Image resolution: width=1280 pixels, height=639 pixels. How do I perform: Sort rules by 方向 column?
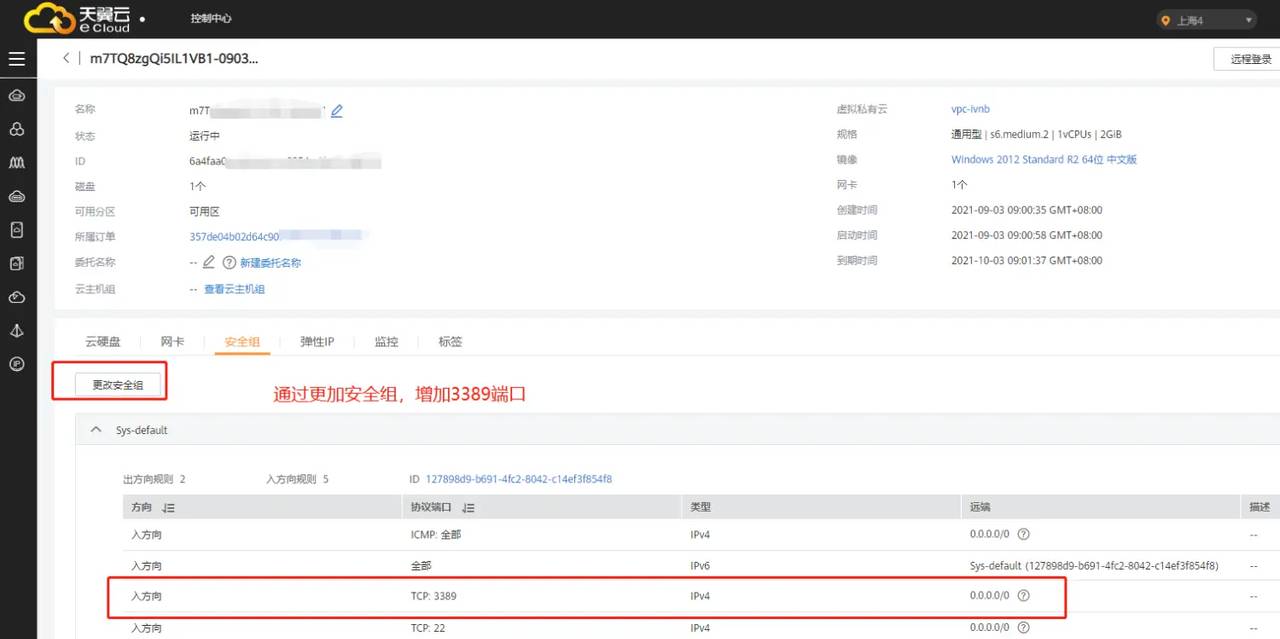168,507
